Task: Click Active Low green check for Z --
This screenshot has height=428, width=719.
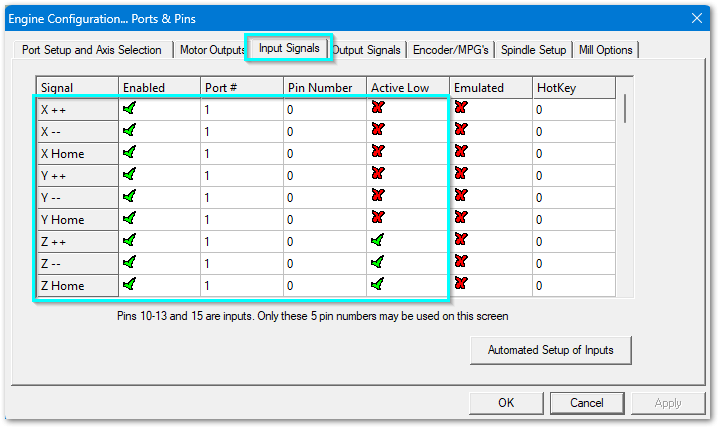Action: 376,262
